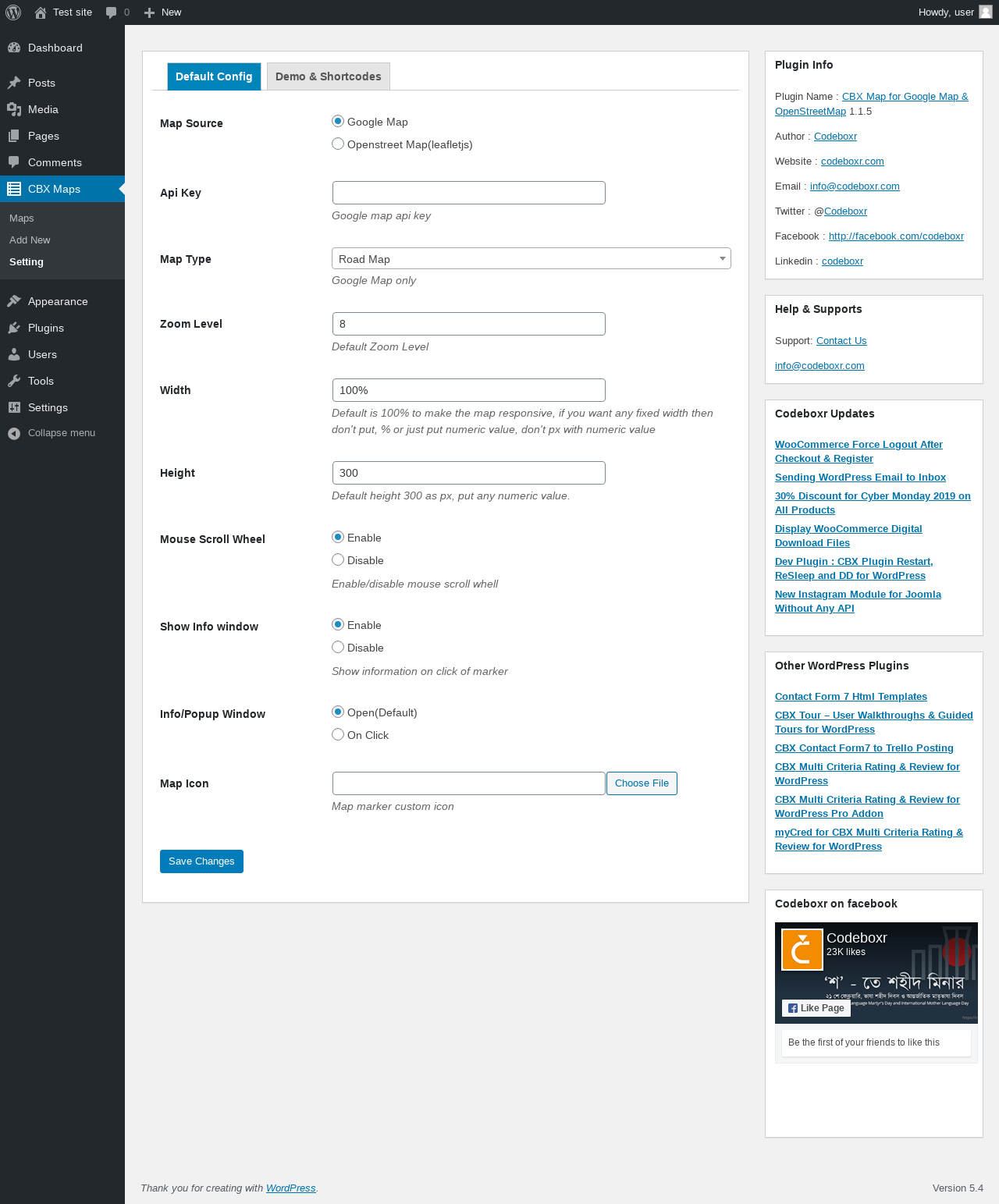
Task: Click Save Changes button
Action: click(x=201, y=861)
